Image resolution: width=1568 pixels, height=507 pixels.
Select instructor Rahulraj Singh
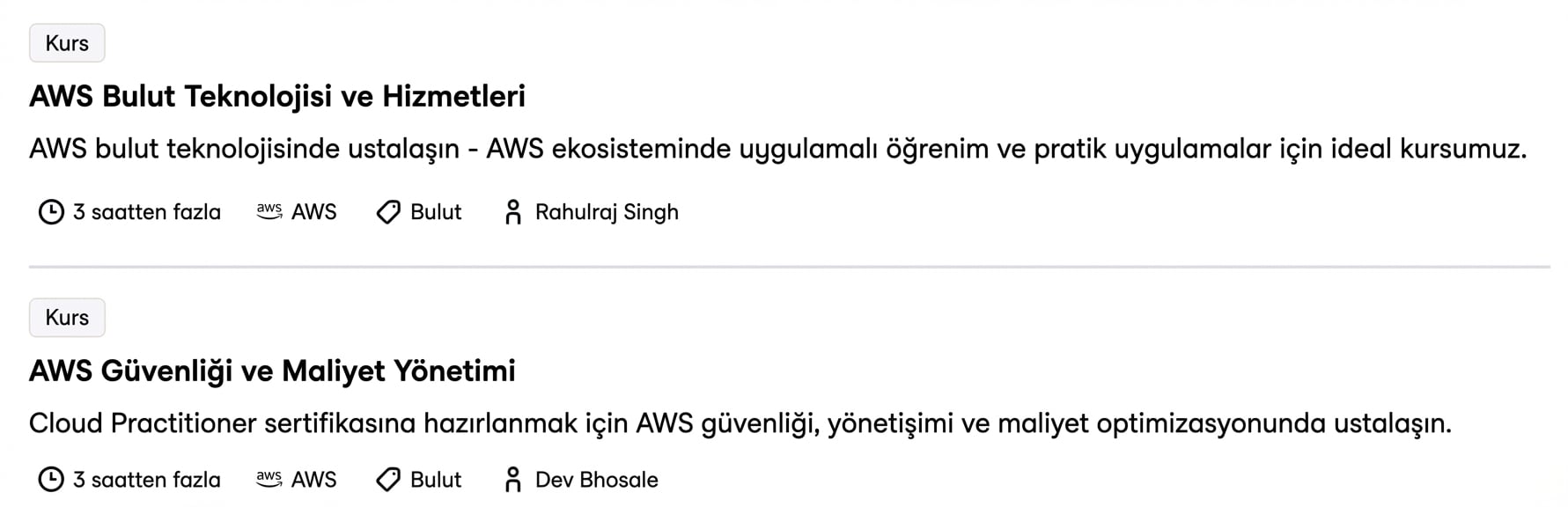(x=607, y=212)
